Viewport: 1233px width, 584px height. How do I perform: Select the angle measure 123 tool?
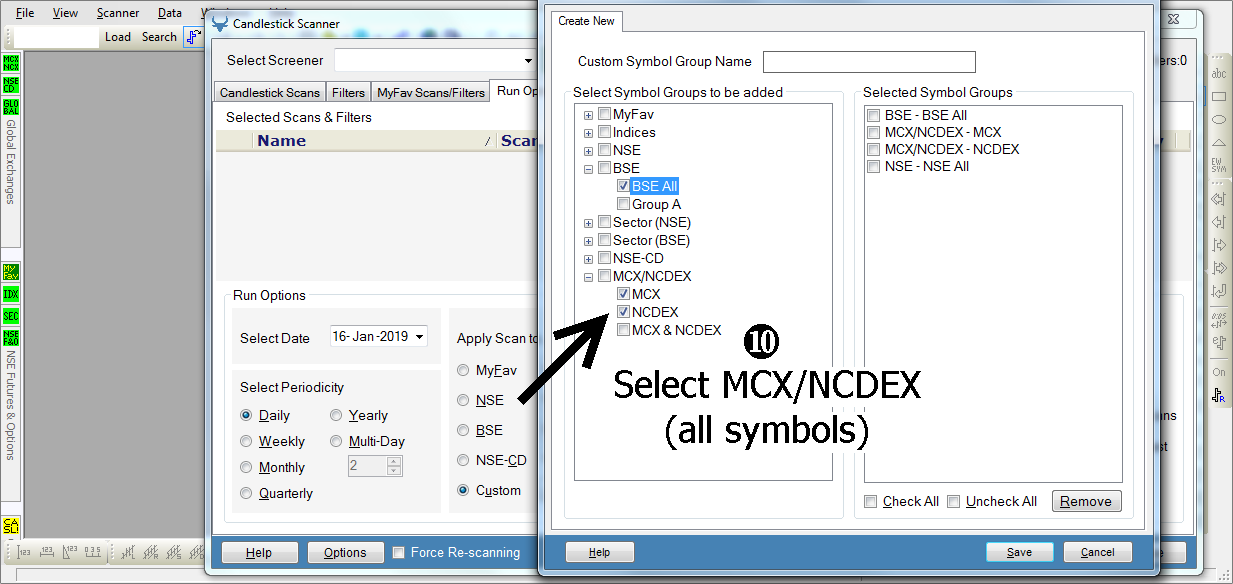[x=70, y=551]
